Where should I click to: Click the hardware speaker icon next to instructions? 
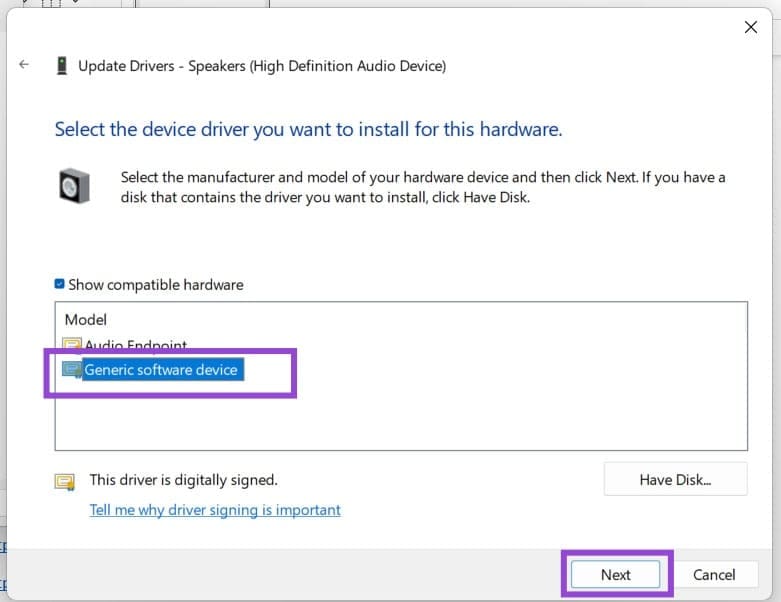(x=74, y=186)
